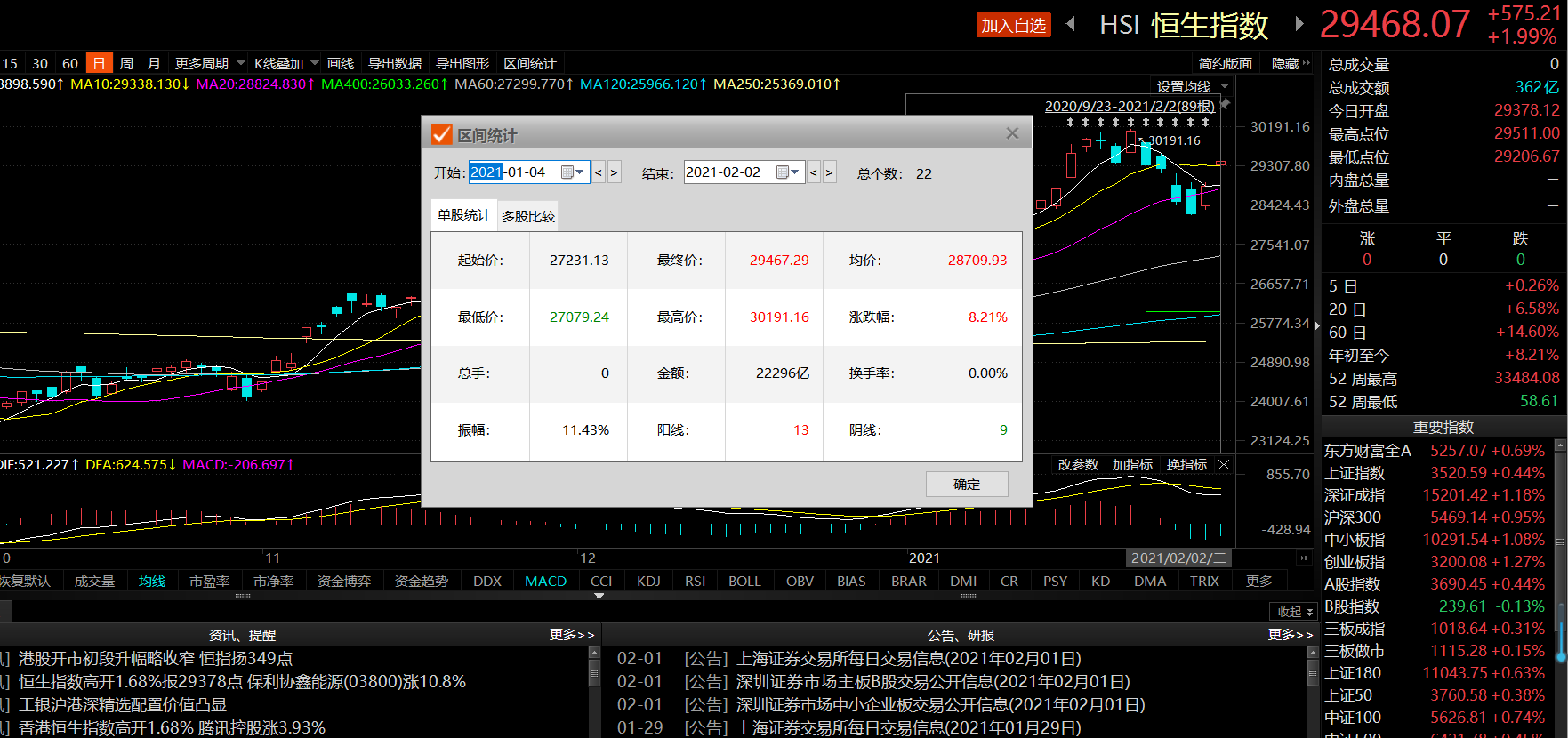The image size is (1568, 738).
Task: Collapse the news panel with 收起
Action: (1295, 612)
